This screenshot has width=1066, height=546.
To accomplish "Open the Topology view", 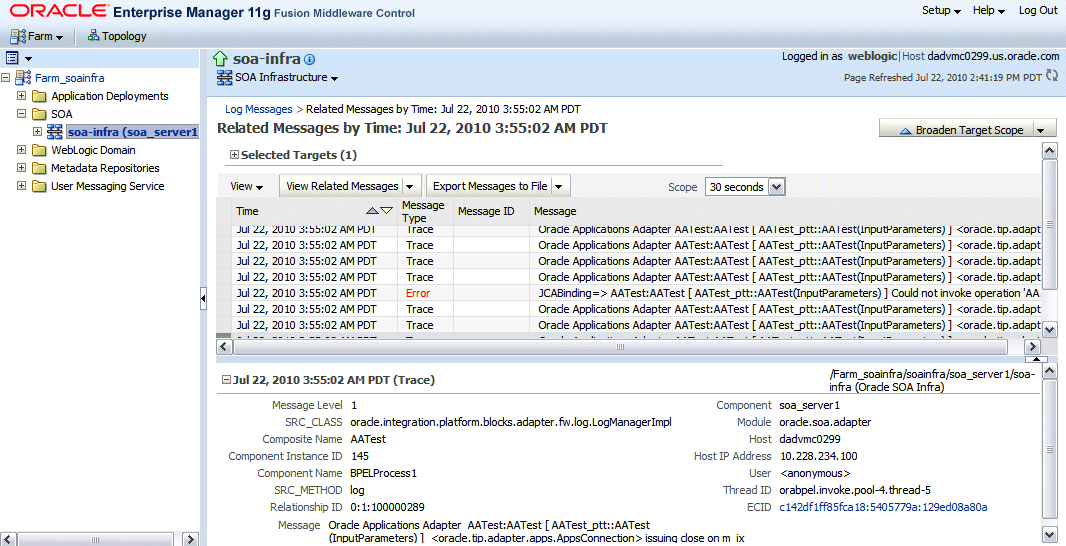I will point(117,36).
